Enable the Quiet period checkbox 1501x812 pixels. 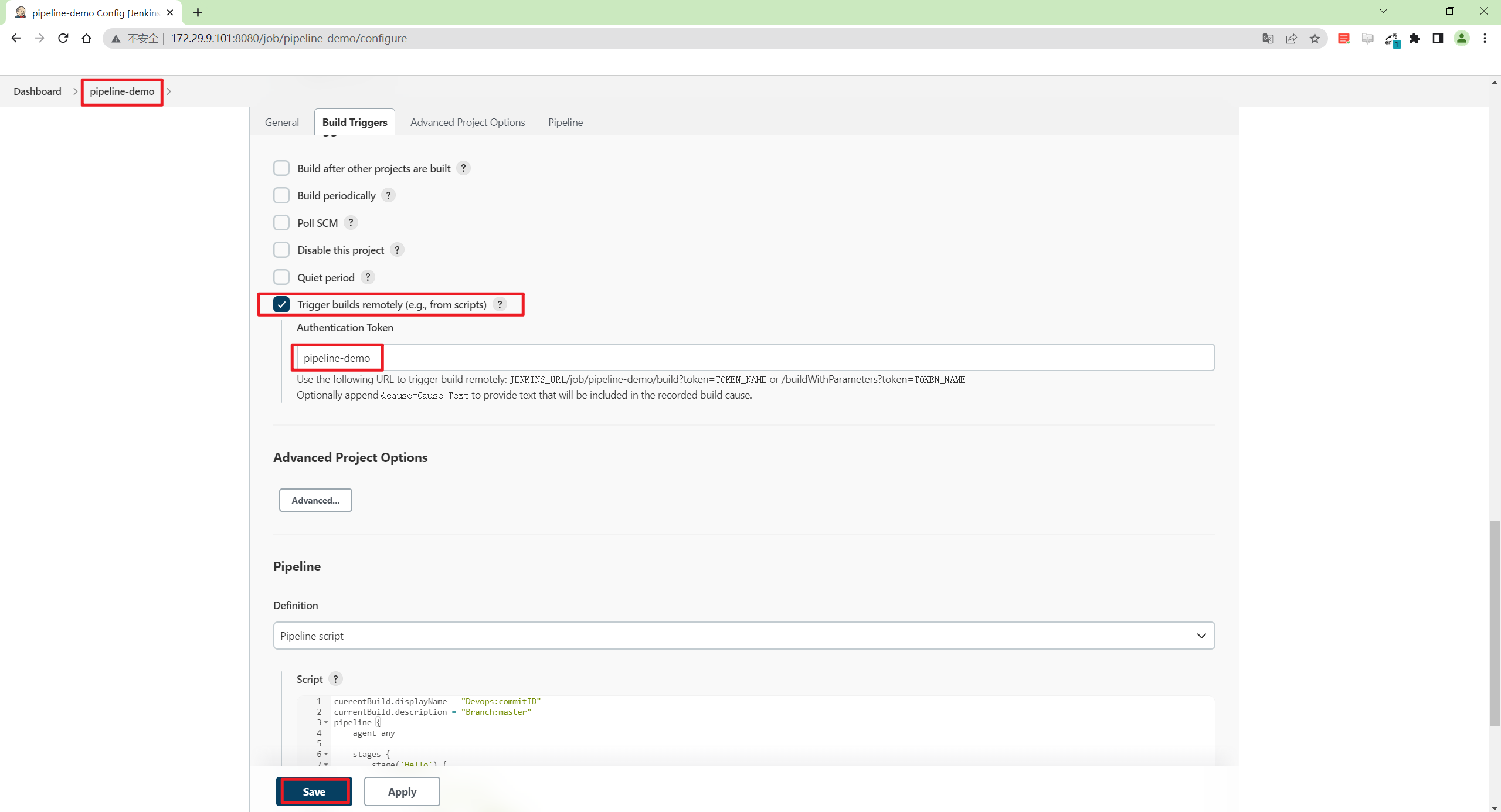tap(281, 277)
